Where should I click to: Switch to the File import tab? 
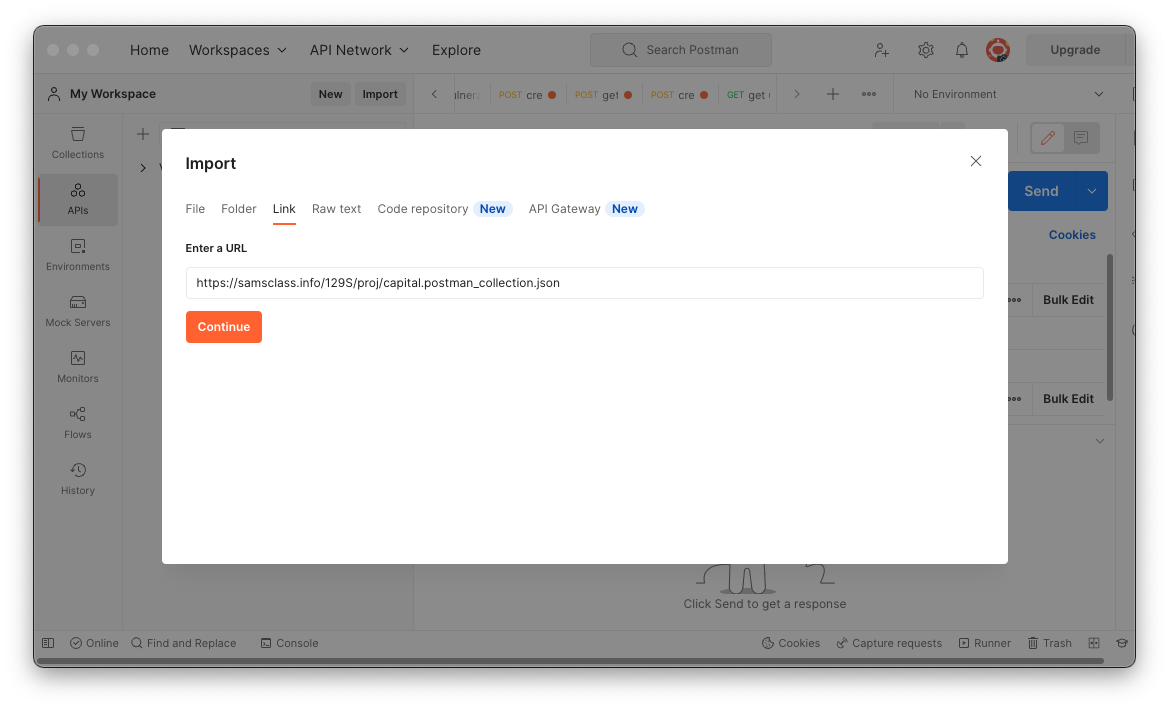pos(195,209)
